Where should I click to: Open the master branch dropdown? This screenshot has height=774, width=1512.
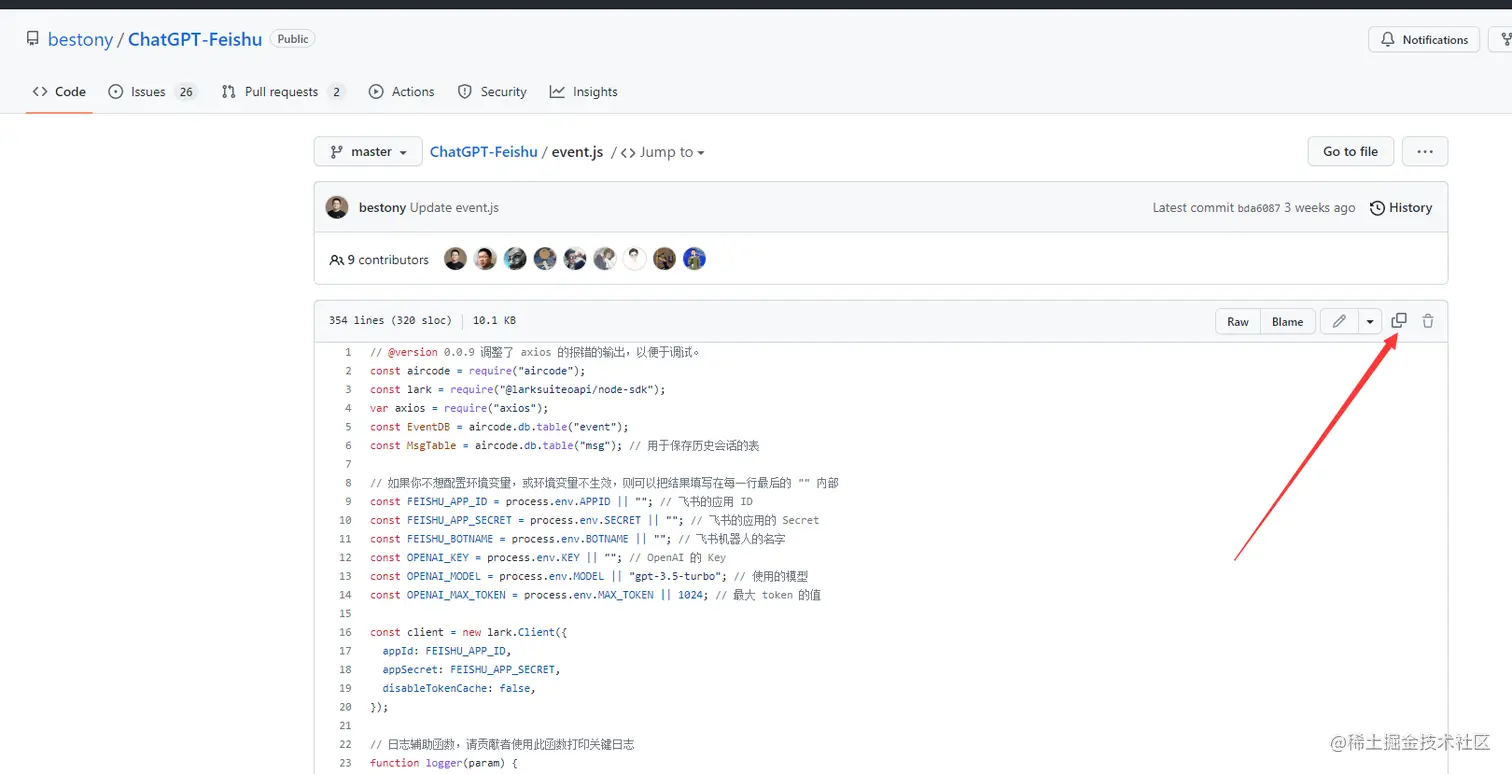(x=368, y=151)
